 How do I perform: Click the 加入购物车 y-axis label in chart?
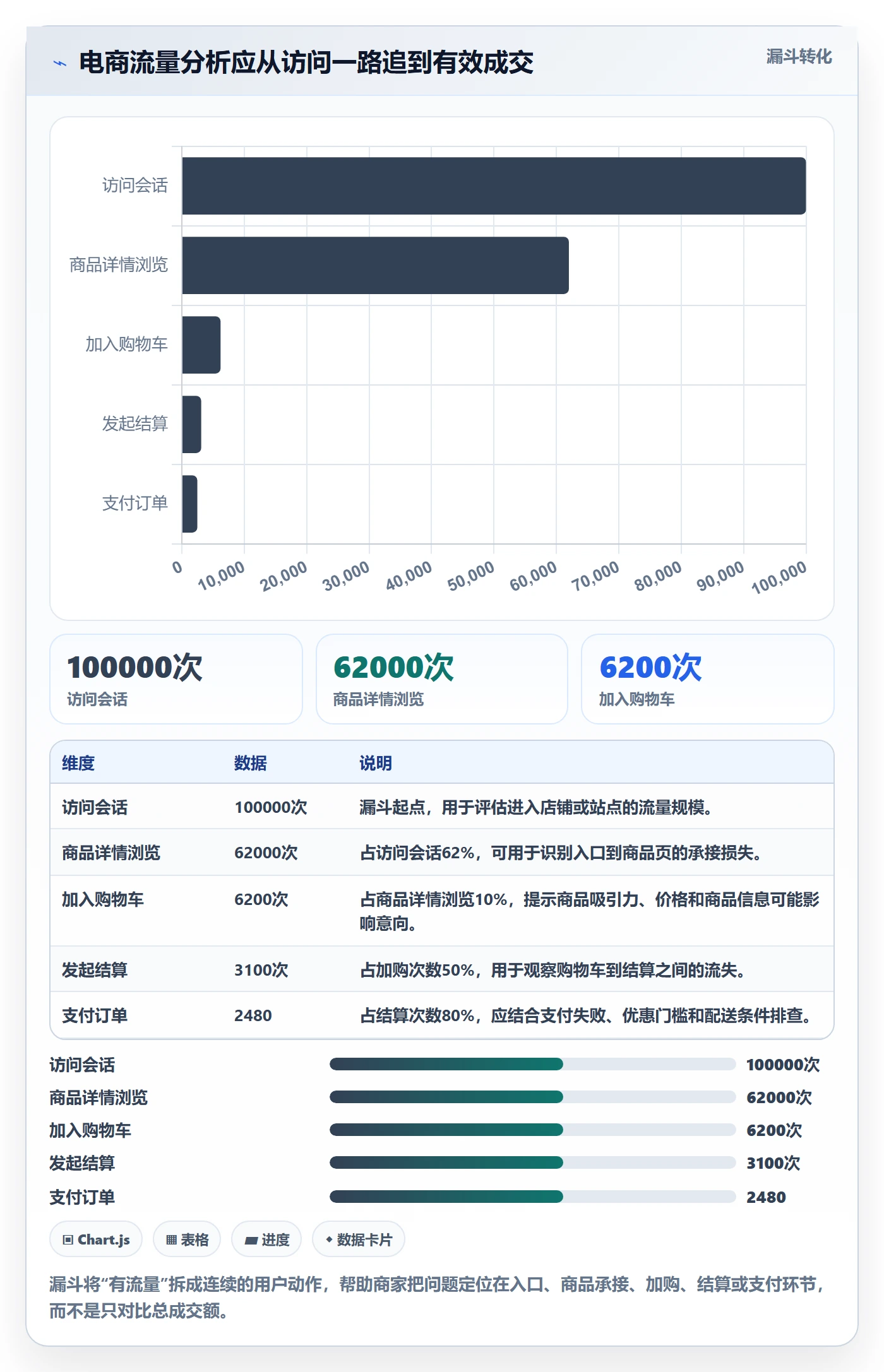tap(127, 345)
